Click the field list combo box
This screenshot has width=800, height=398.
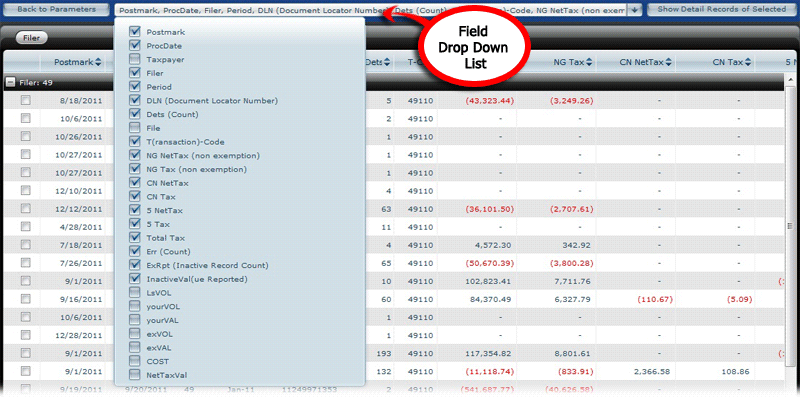pyautogui.click(x=371, y=10)
